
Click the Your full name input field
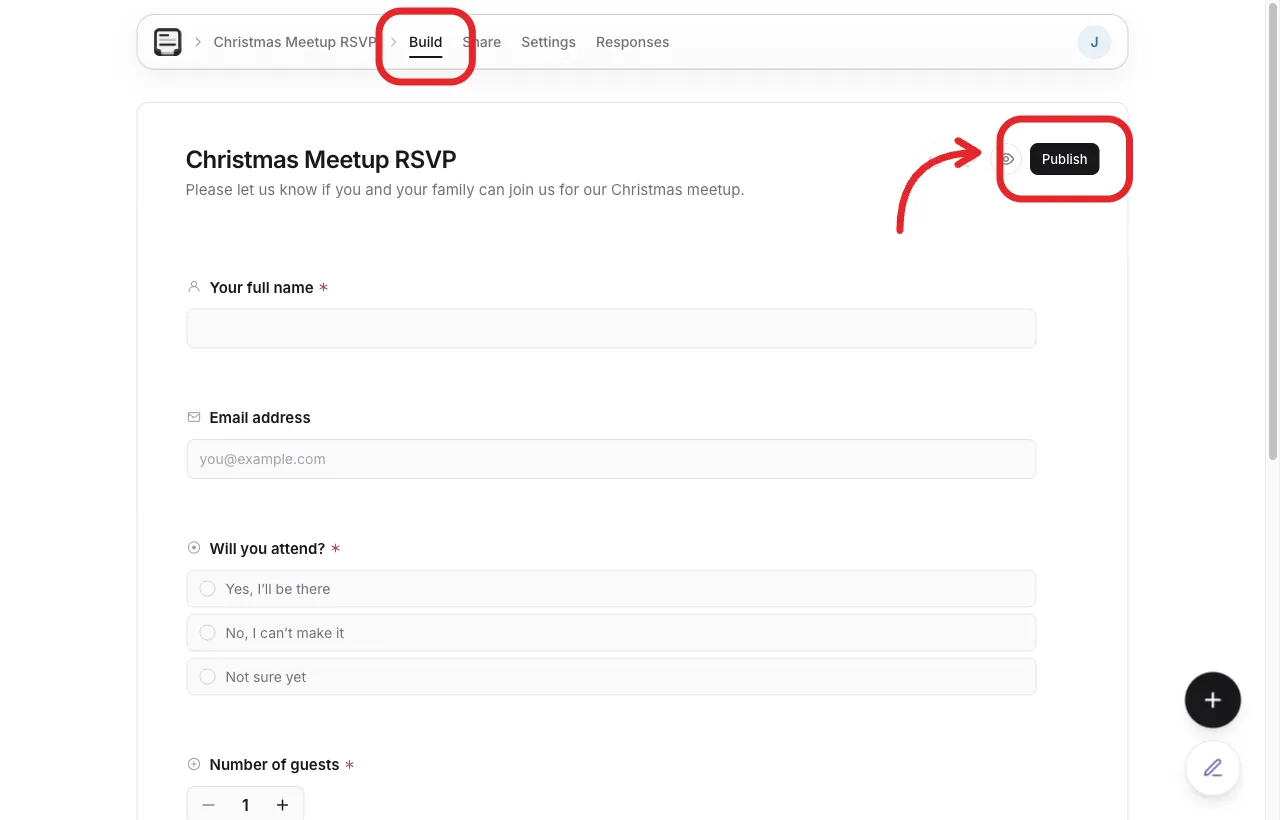point(611,328)
